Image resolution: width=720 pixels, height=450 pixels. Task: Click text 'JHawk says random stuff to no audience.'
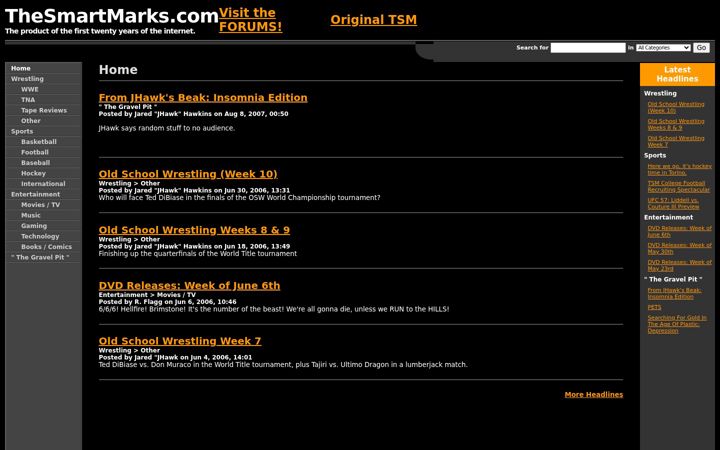167,128
